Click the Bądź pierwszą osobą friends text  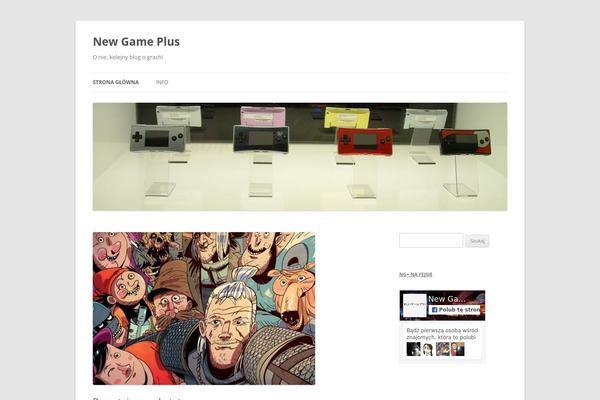point(442,333)
